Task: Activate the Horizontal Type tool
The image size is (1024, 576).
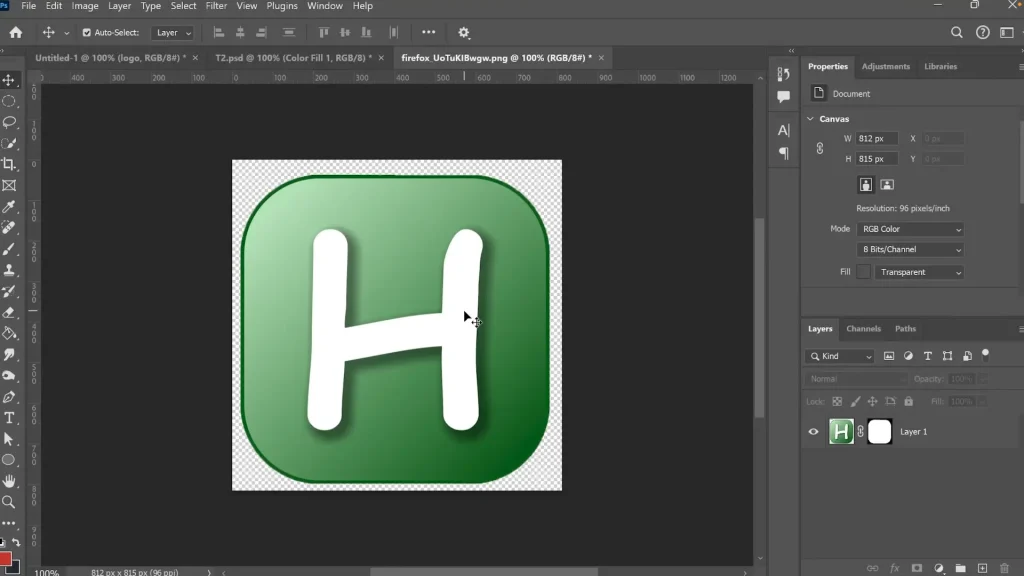Action: [9, 418]
